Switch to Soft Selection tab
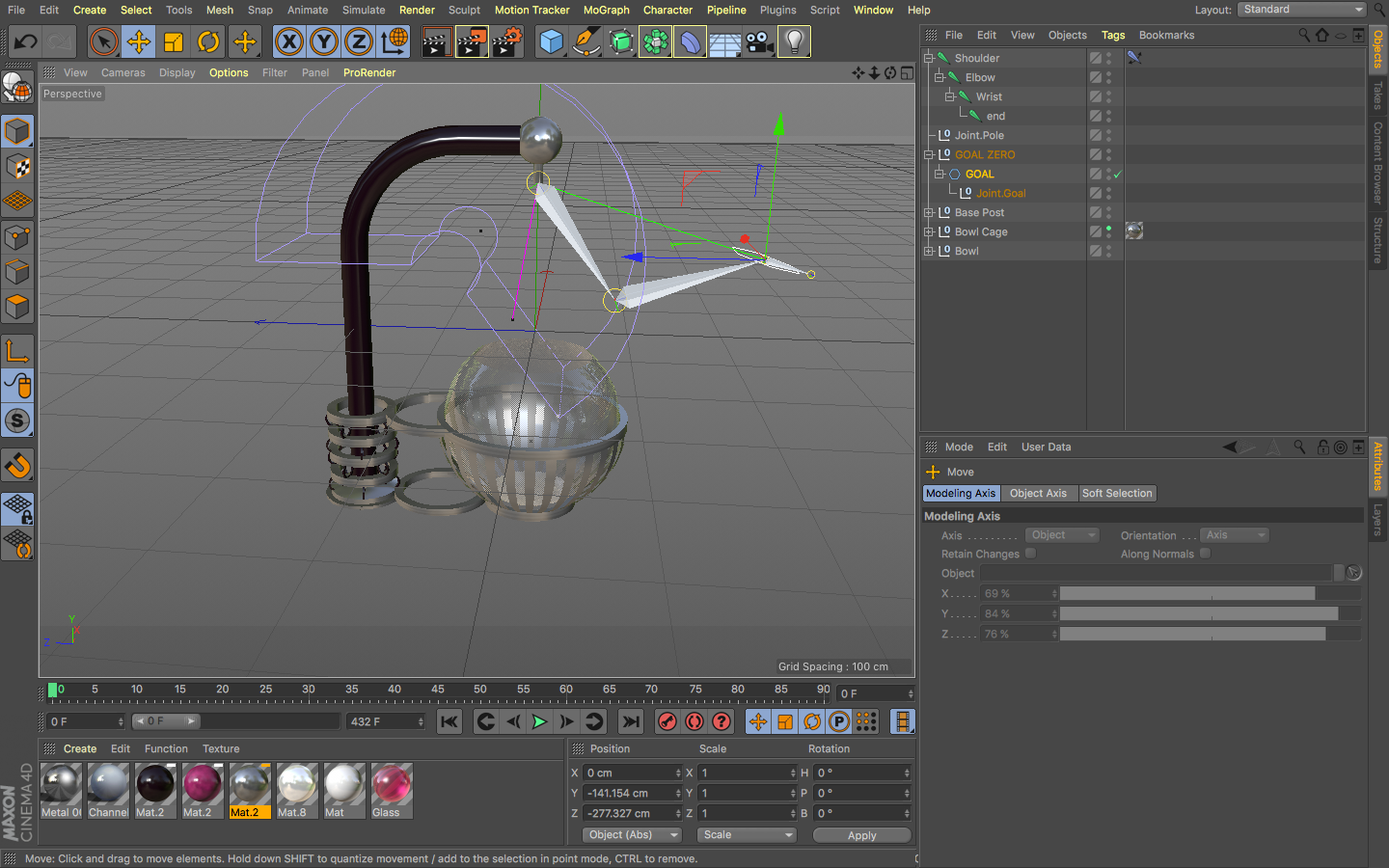Viewport: 1389px width, 868px height. [1117, 493]
